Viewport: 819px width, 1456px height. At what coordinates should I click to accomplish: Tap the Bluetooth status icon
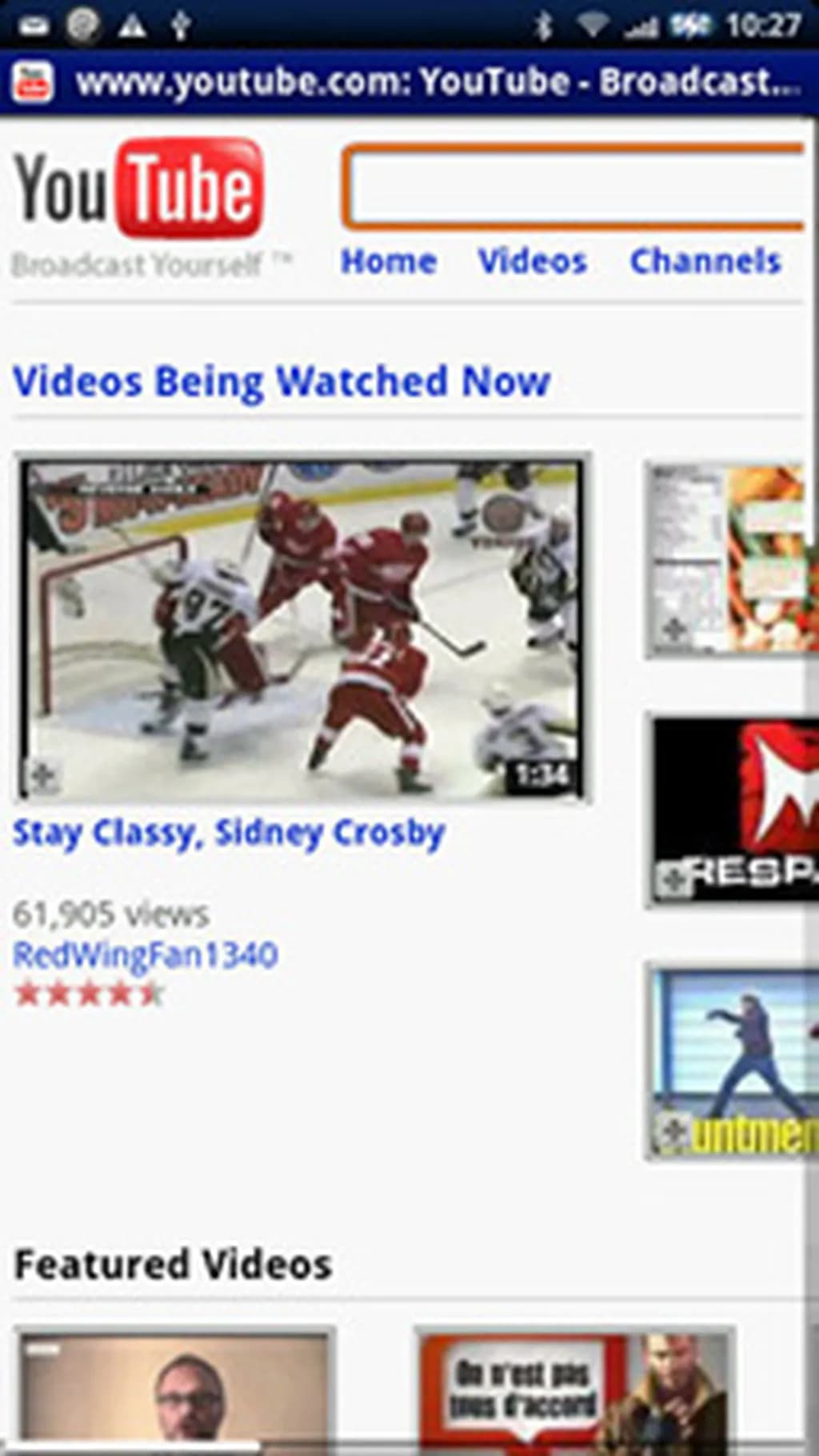pos(544,26)
